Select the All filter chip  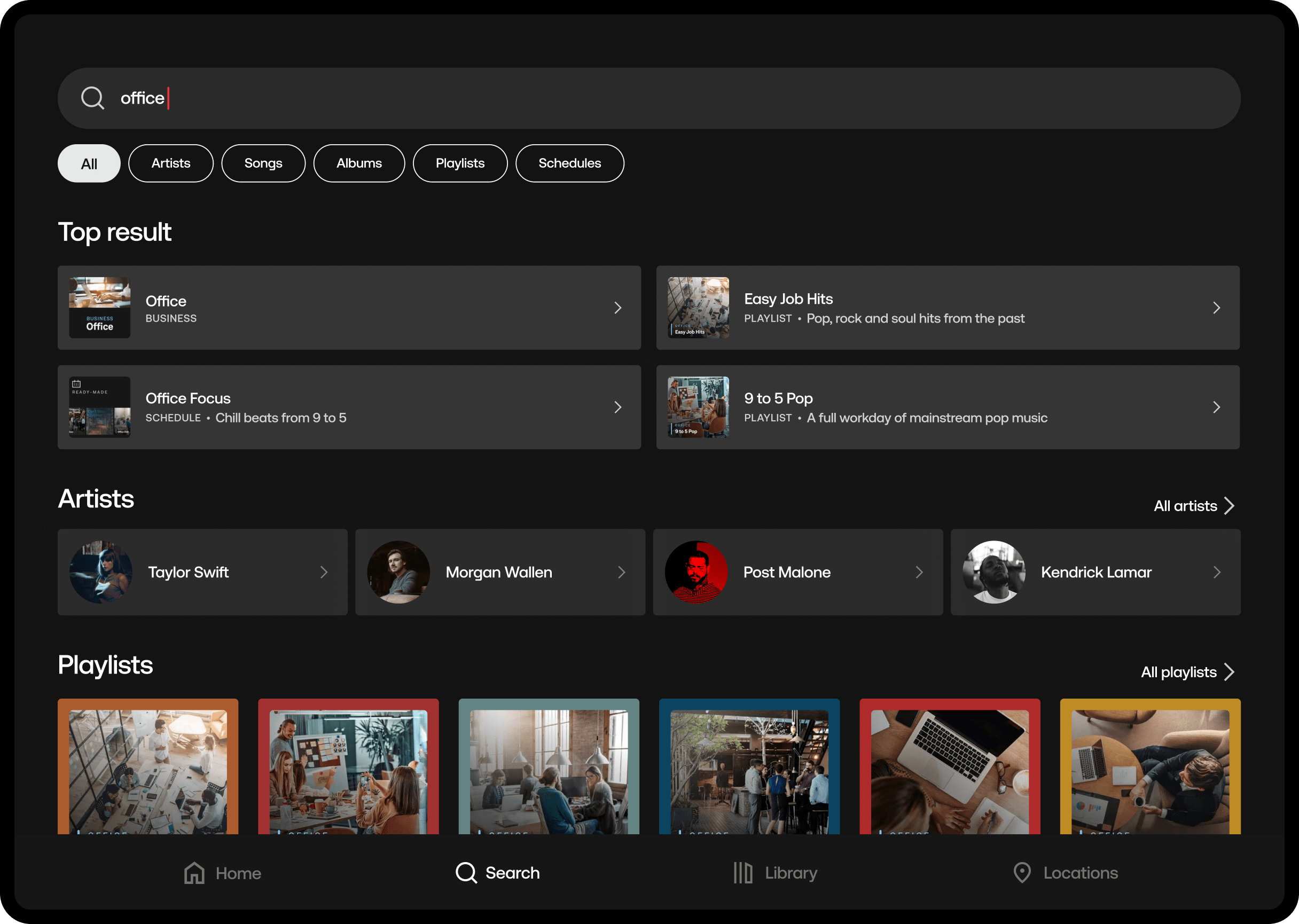[89, 164]
